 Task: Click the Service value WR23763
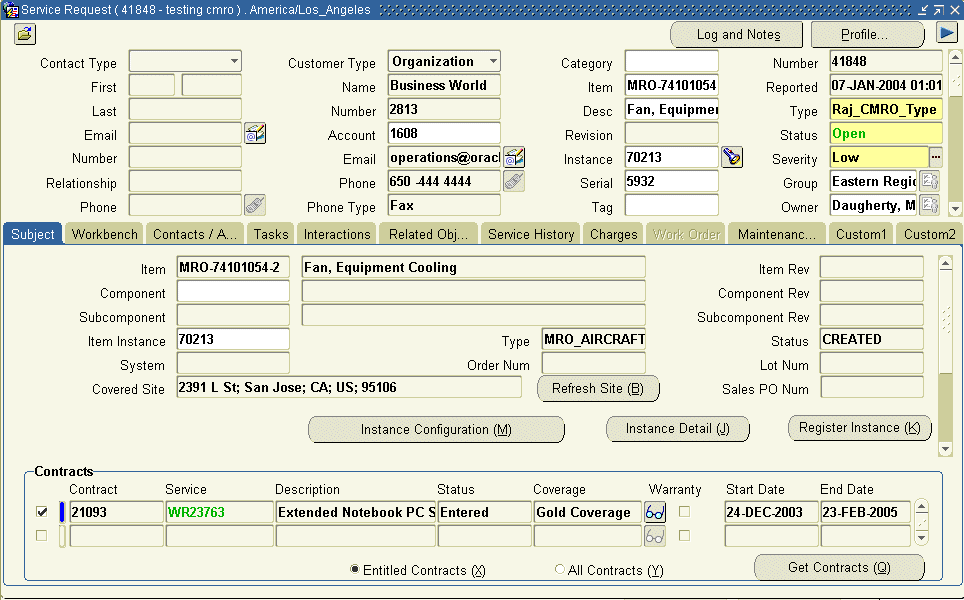(219, 512)
